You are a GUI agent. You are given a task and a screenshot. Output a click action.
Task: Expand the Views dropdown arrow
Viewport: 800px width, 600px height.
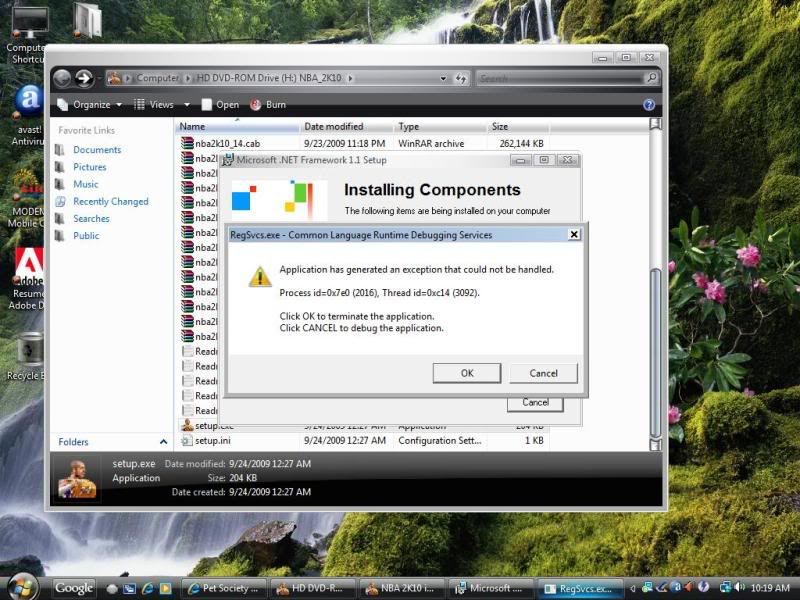click(x=187, y=105)
